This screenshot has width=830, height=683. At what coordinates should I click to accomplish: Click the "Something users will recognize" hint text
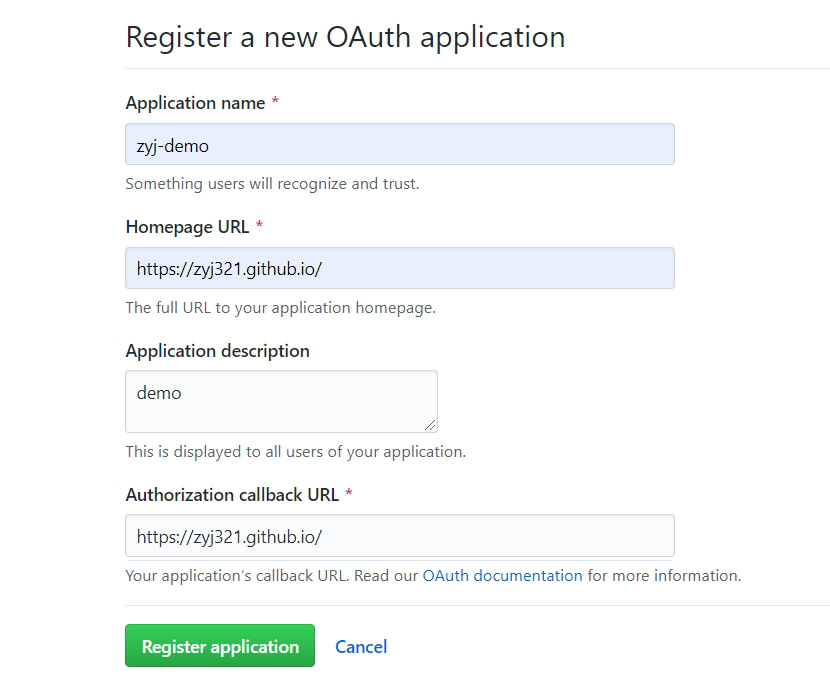[x=272, y=184]
